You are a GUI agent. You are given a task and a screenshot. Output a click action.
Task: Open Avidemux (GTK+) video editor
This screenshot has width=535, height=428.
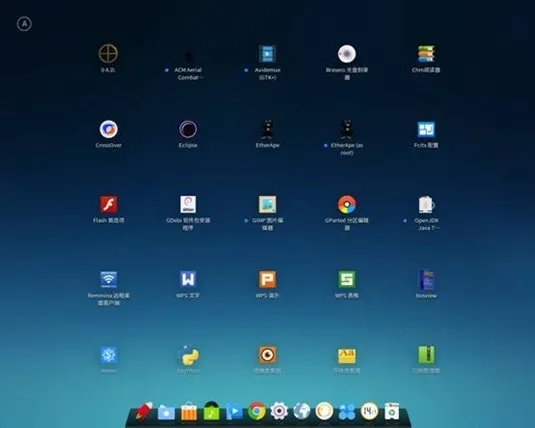[267, 54]
